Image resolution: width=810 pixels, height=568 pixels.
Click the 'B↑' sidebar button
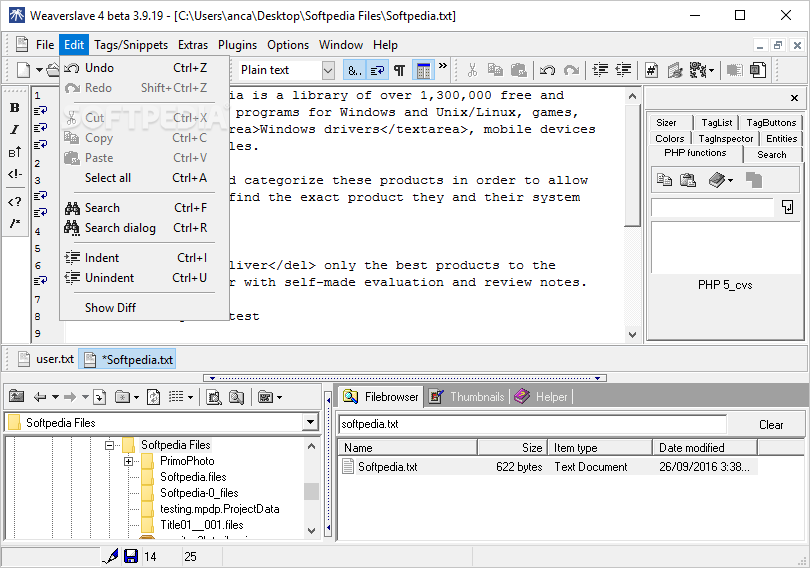[x=14, y=152]
